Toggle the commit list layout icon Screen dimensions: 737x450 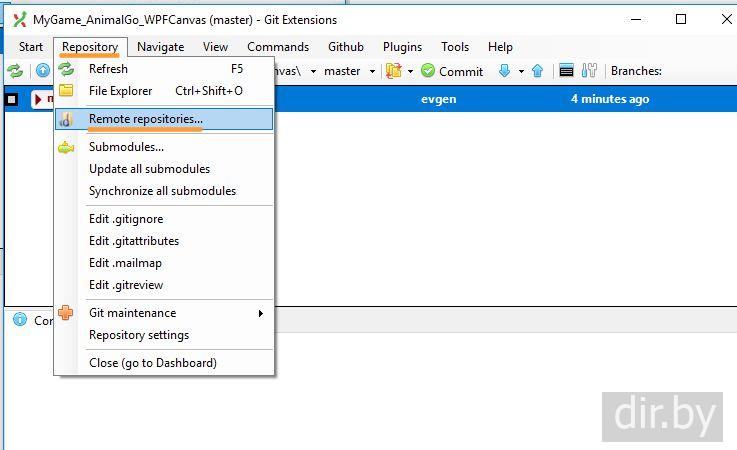point(566,71)
